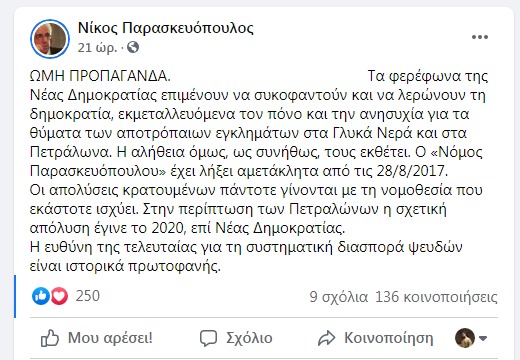Click the globe public audience icon
Image resolution: width=520 pixels, height=360 pixels.
click(133, 47)
